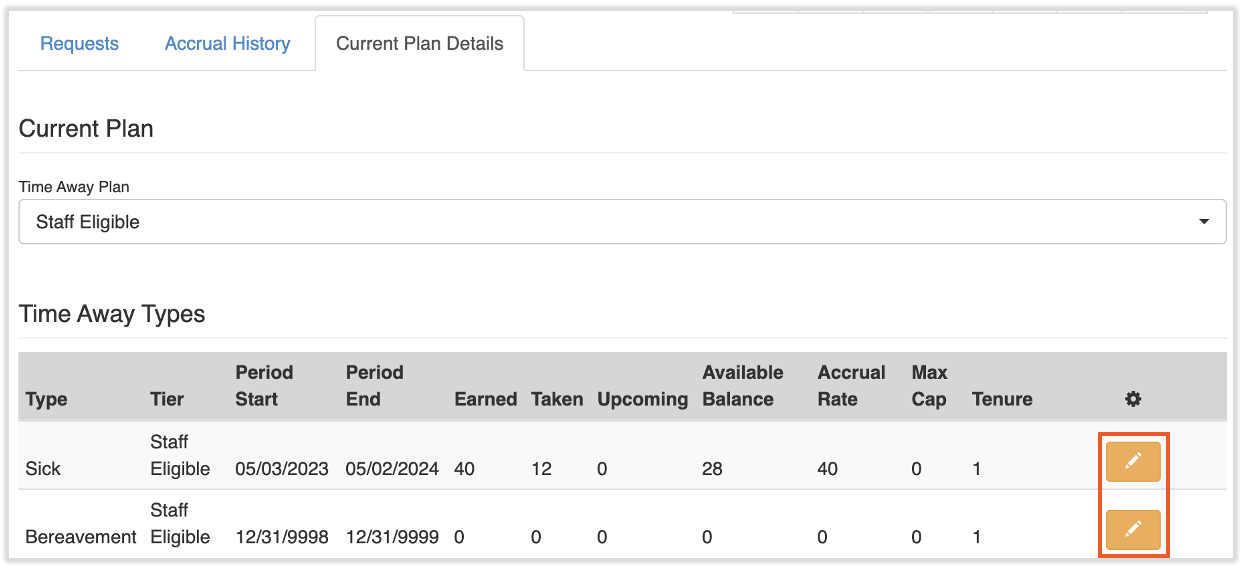Open the Accrual History tab
This screenshot has height=568, width=1244.
[227, 44]
